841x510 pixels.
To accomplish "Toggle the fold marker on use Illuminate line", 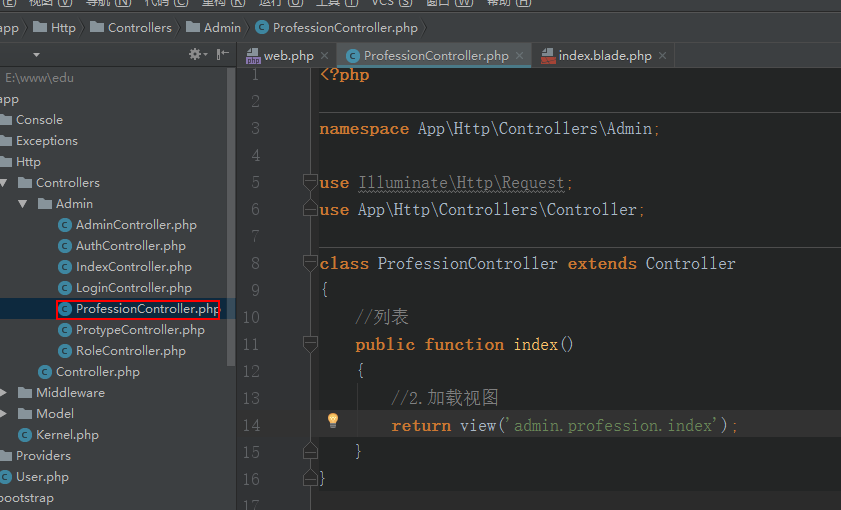I will 310,182.
